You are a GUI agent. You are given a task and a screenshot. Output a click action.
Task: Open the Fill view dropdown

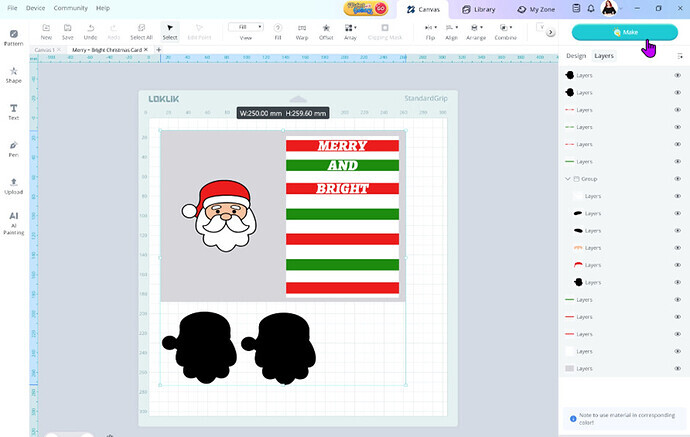tap(245, 27)
